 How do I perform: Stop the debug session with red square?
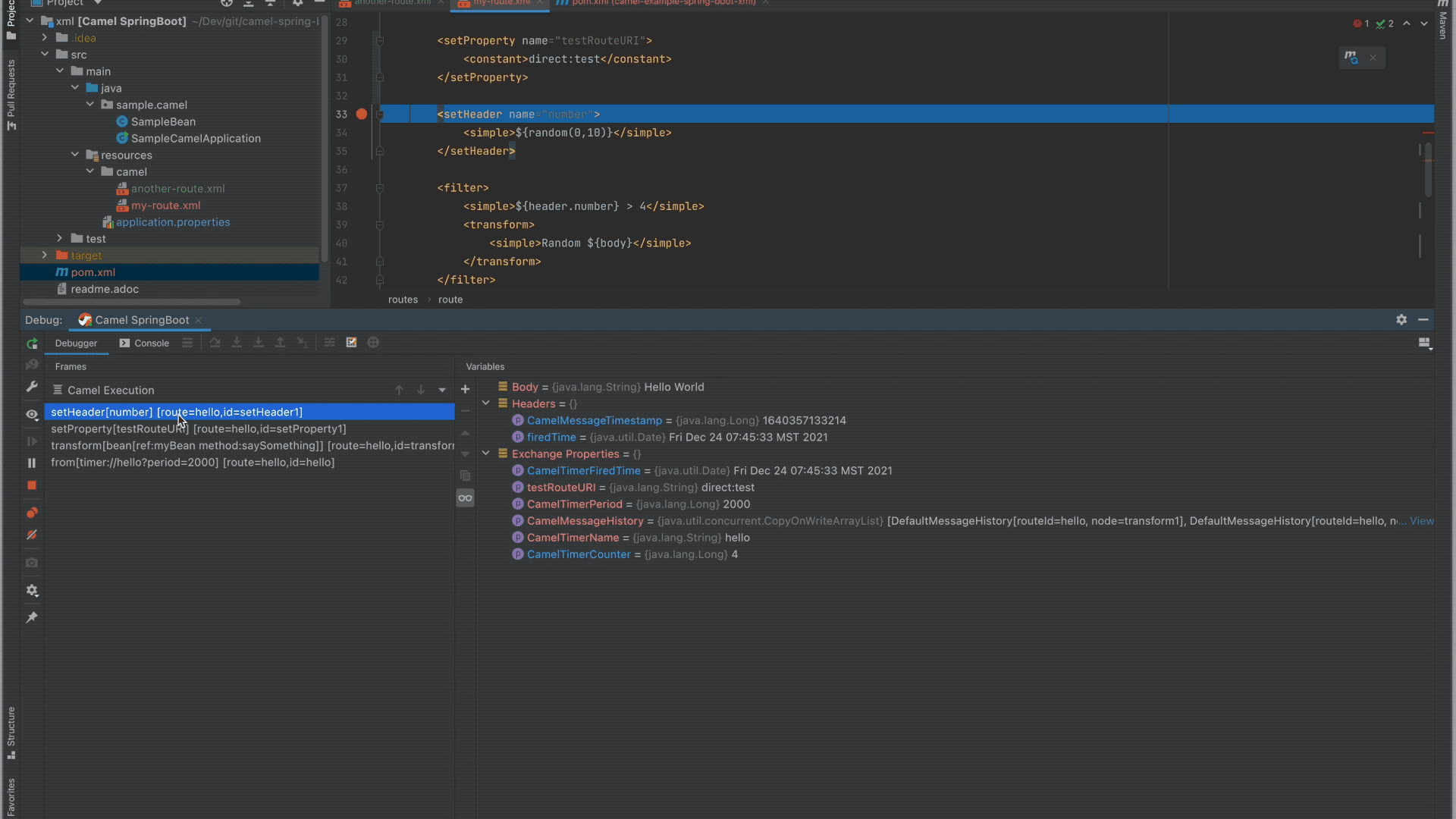click(32, 485)
